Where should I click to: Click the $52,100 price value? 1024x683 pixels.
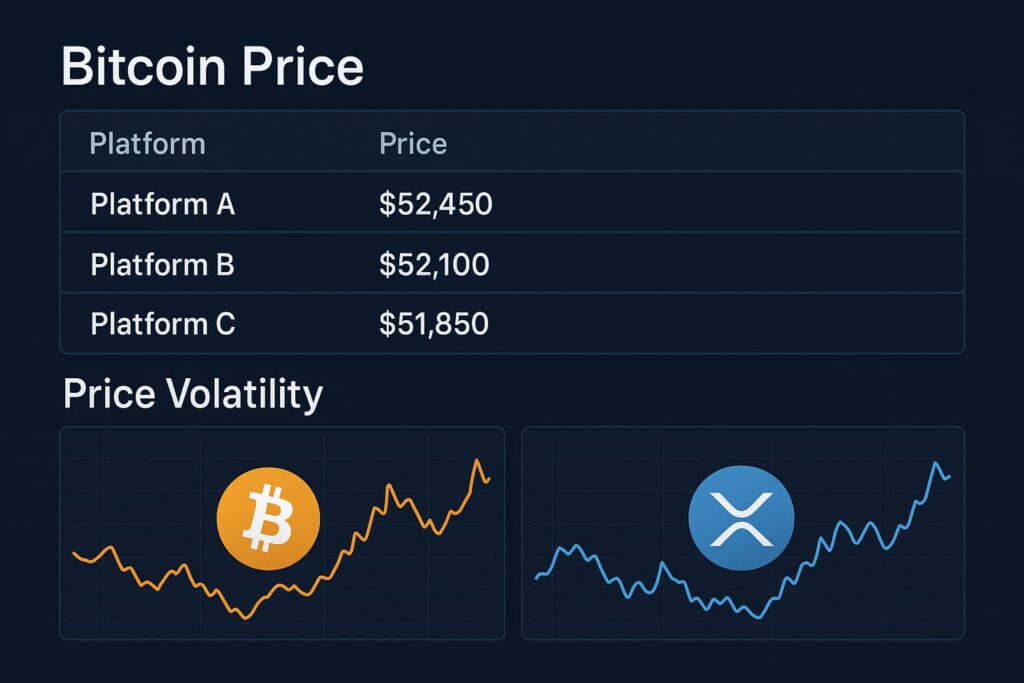pos(434,265)
